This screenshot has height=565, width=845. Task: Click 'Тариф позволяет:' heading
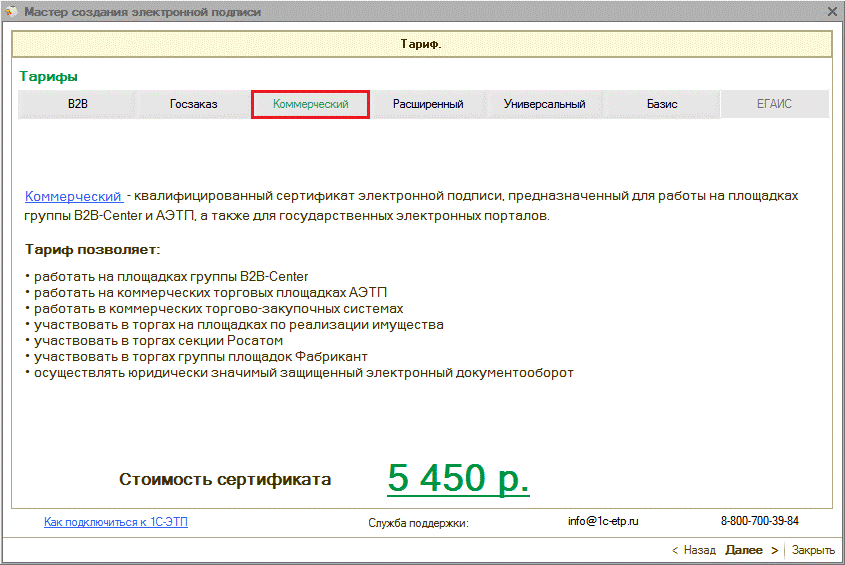(93, 250)
